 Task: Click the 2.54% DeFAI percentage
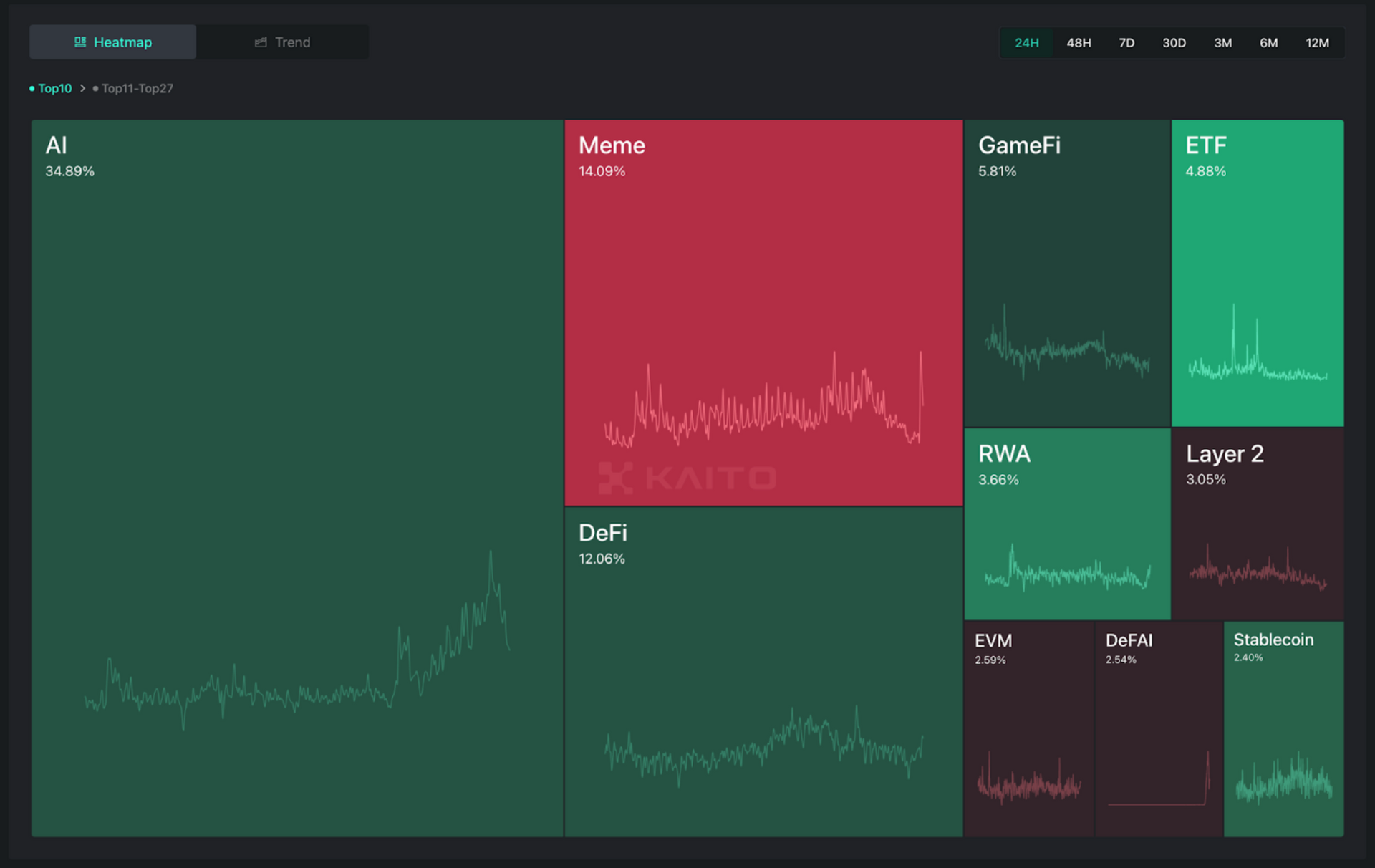1121,660
